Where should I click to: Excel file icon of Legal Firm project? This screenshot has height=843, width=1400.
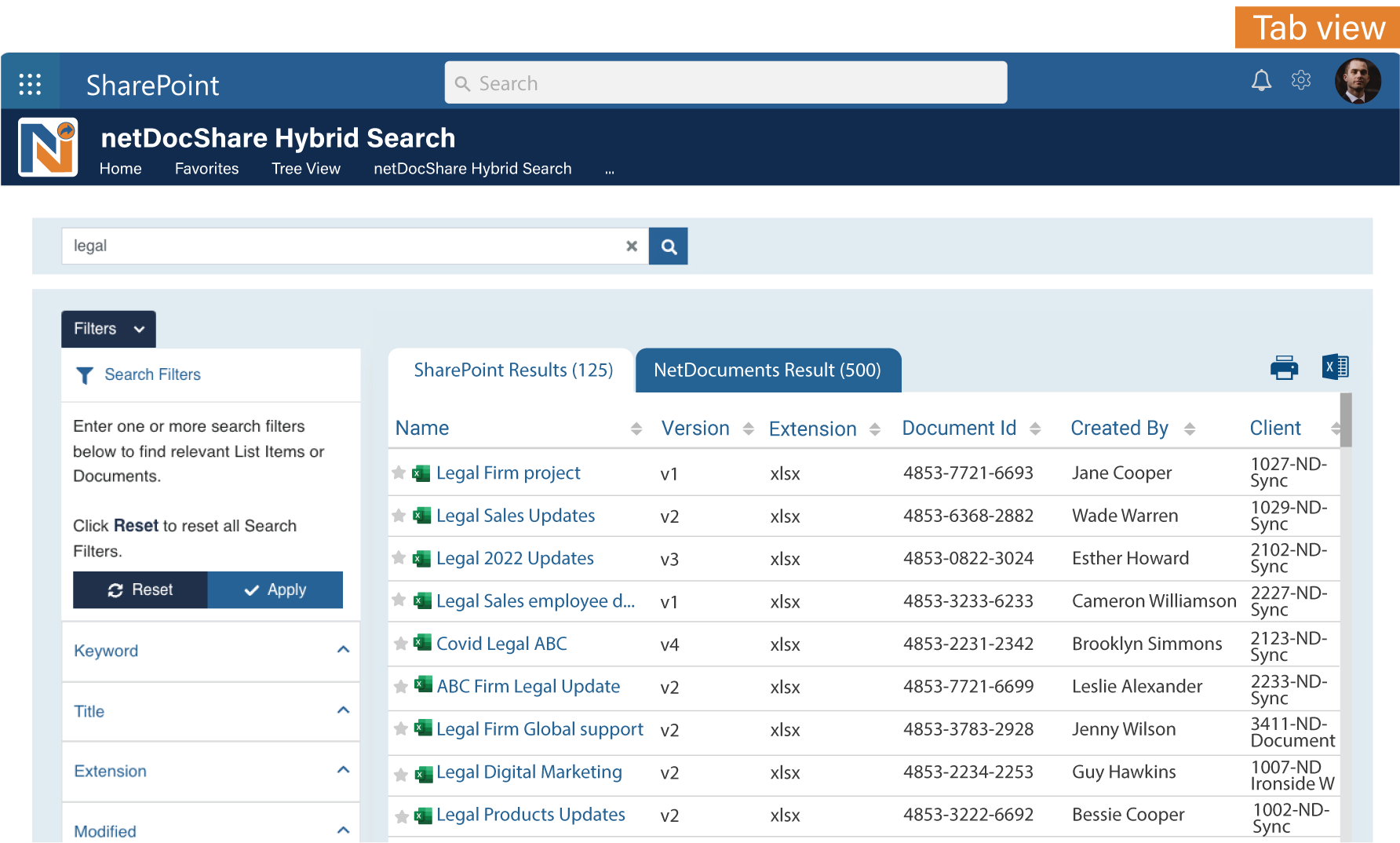click(x=421, y=473)
